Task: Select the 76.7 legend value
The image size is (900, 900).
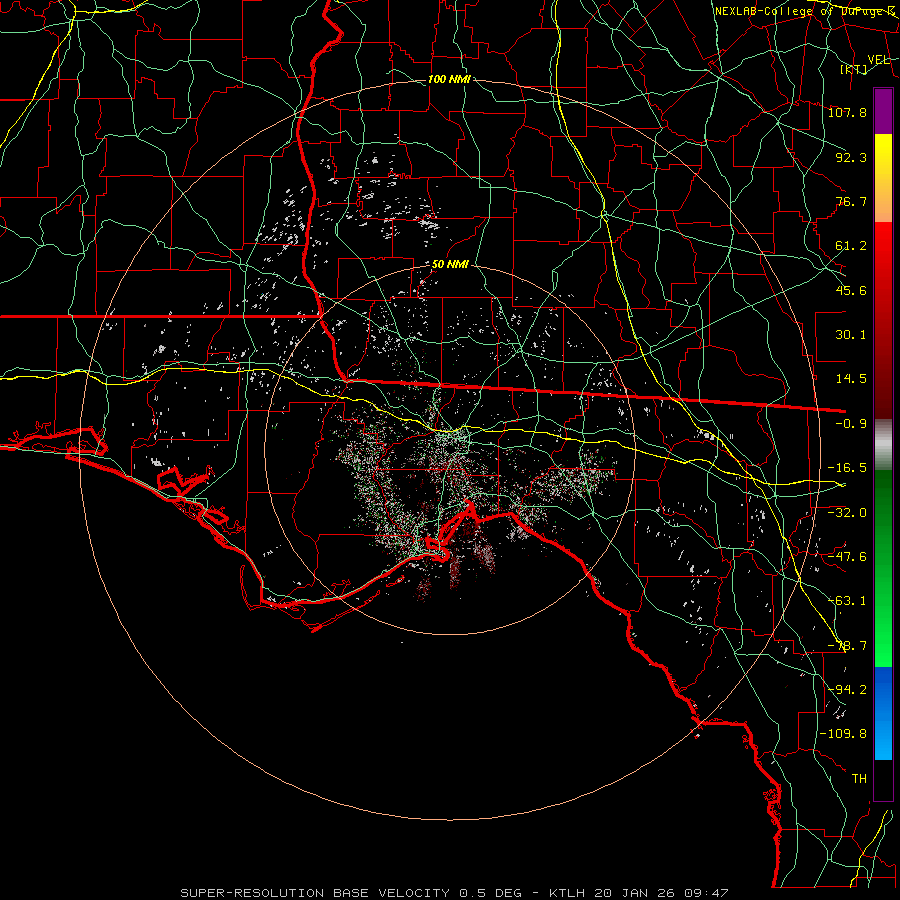Action: (851, 201)
